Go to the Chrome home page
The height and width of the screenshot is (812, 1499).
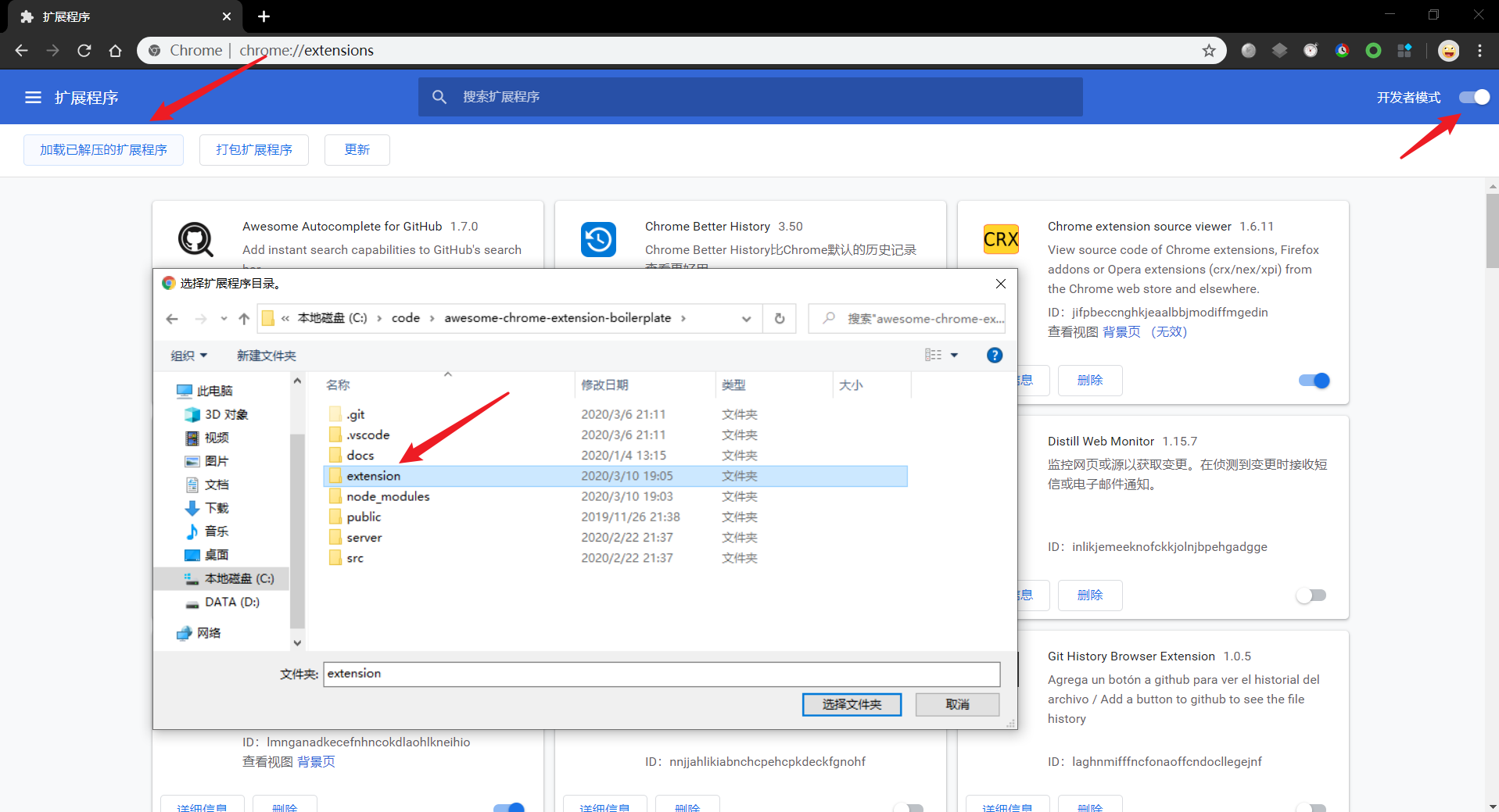click(x=116, y=51)
